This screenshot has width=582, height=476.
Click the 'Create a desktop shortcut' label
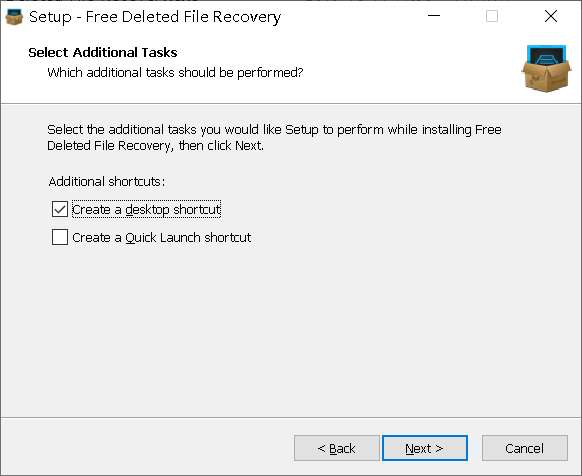[146, 209]
